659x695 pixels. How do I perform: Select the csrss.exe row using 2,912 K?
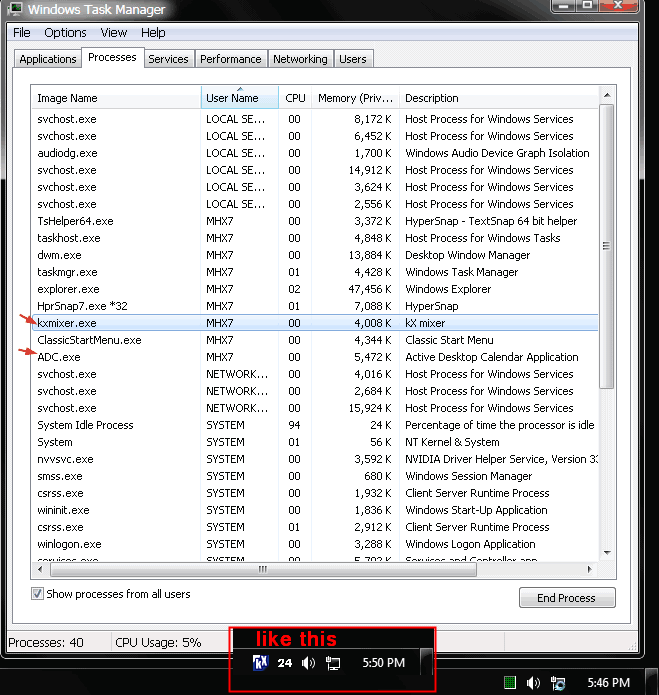pos(315,527)
